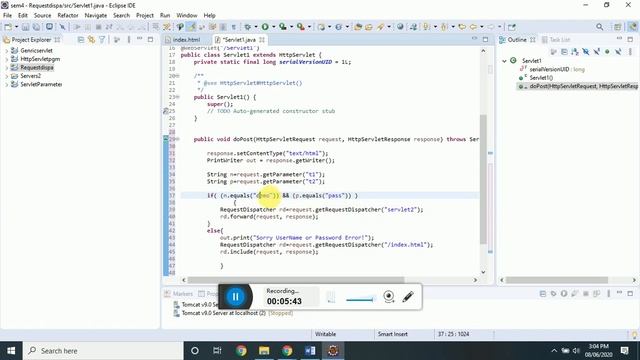Click the Windows Start button

[x=11, y=351]
